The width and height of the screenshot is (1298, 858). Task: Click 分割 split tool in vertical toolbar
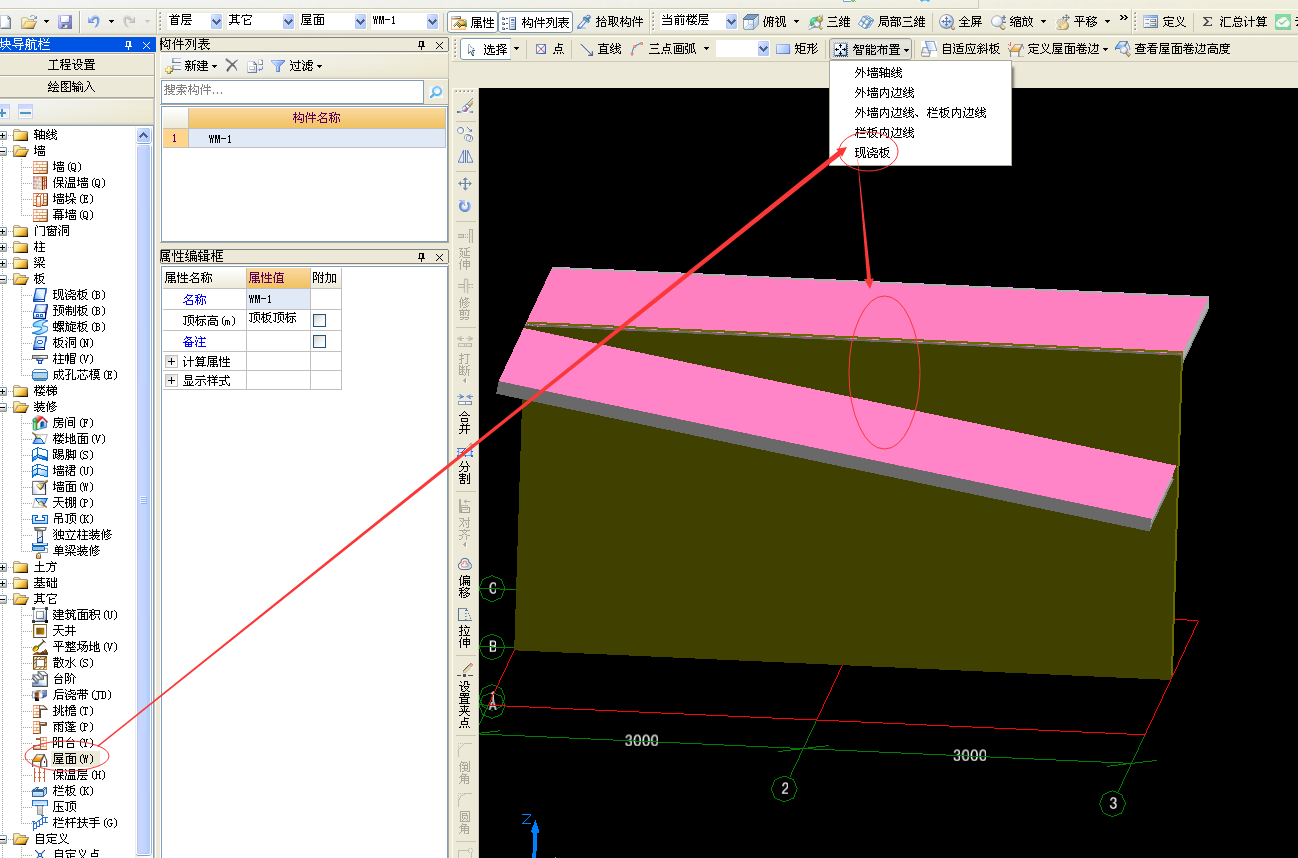coord(464,464)
